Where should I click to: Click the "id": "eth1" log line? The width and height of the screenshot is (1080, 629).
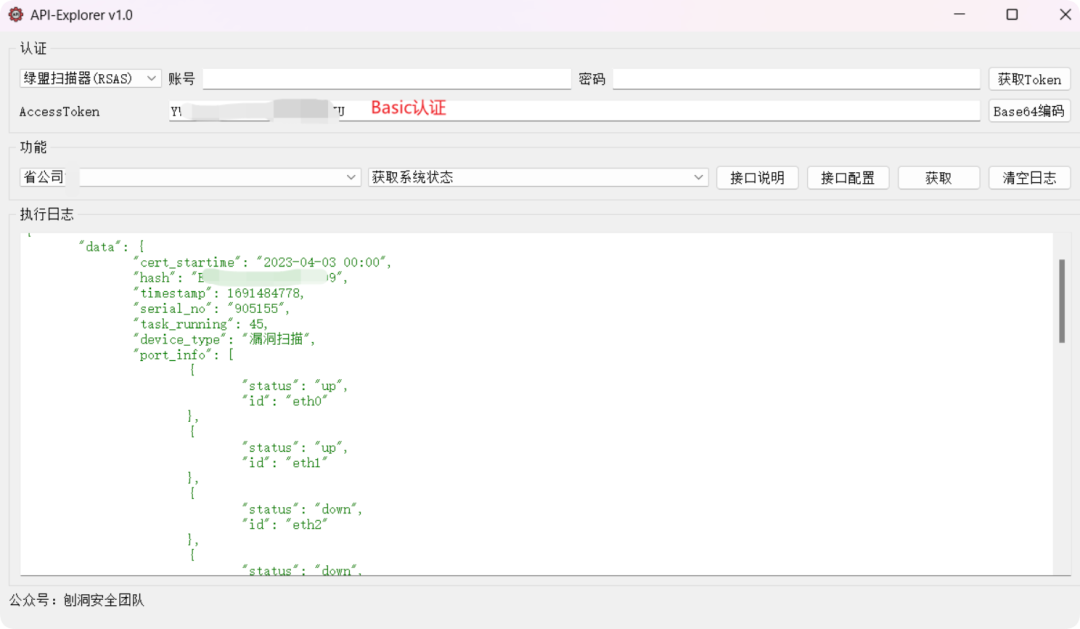(285, 463)
